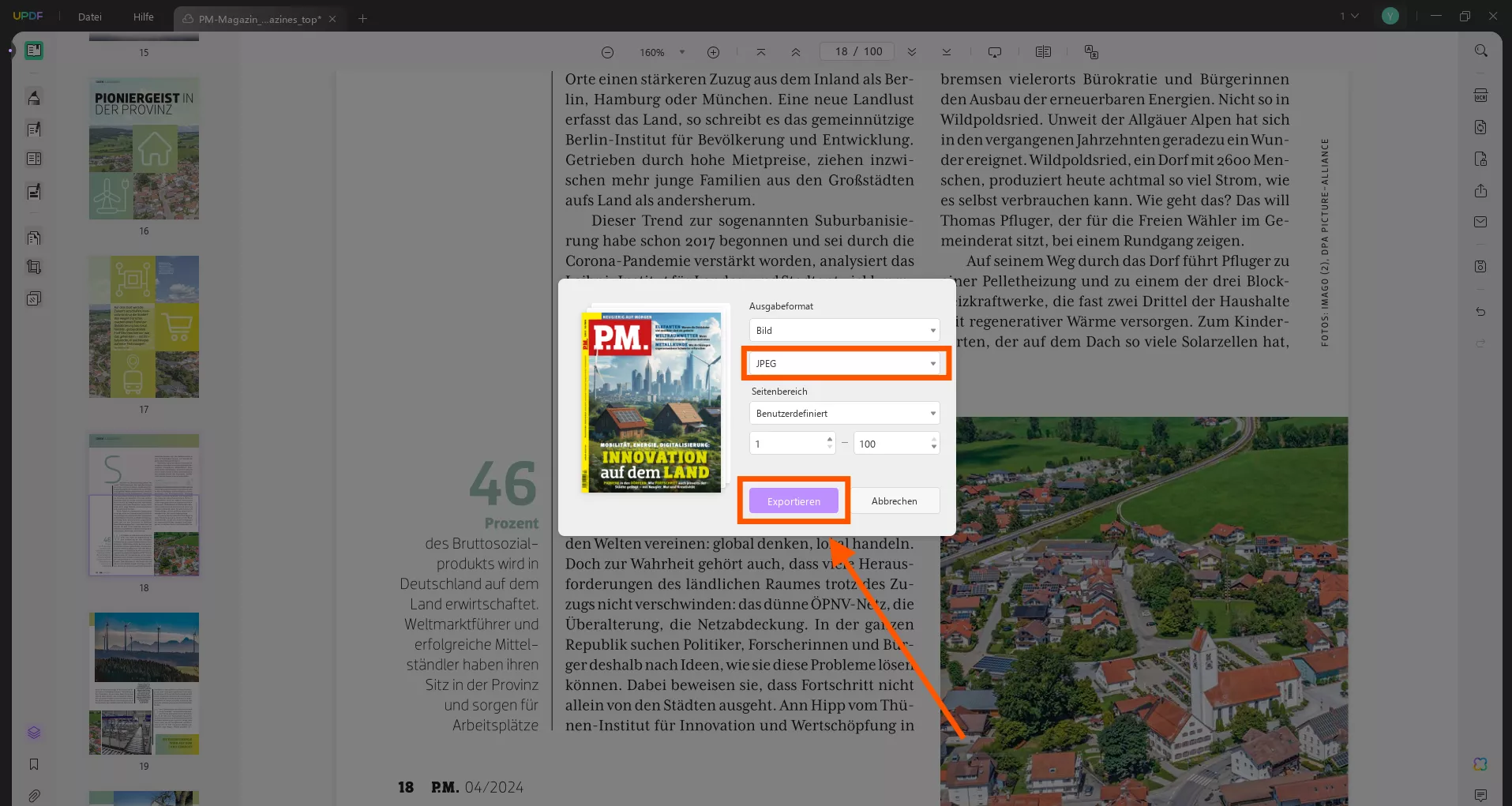Image resolution: width=1512 pixels, height=806 pixels.
Task: Select page 17 thumbnail in the sidebar
Action: click(x=143, y=326)
